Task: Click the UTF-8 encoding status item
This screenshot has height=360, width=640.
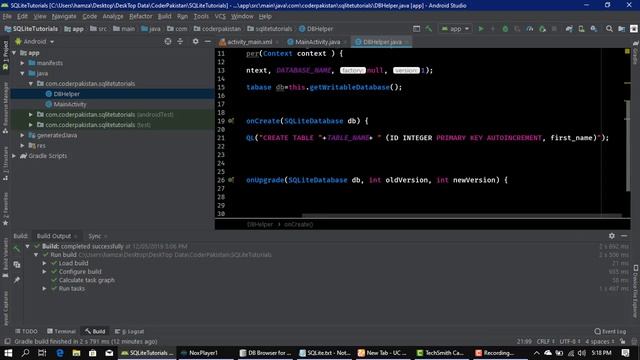Action: (x=570, y=341)
